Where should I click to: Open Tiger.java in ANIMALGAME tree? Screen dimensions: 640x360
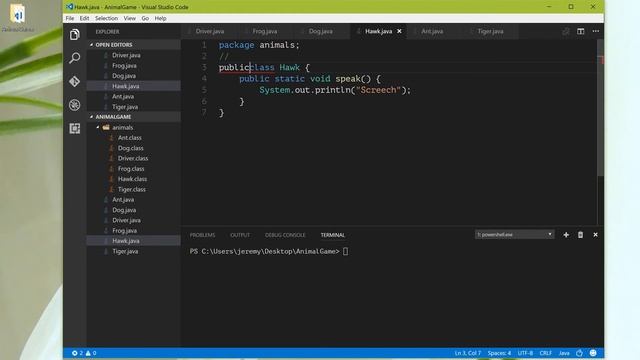[133, 251]
